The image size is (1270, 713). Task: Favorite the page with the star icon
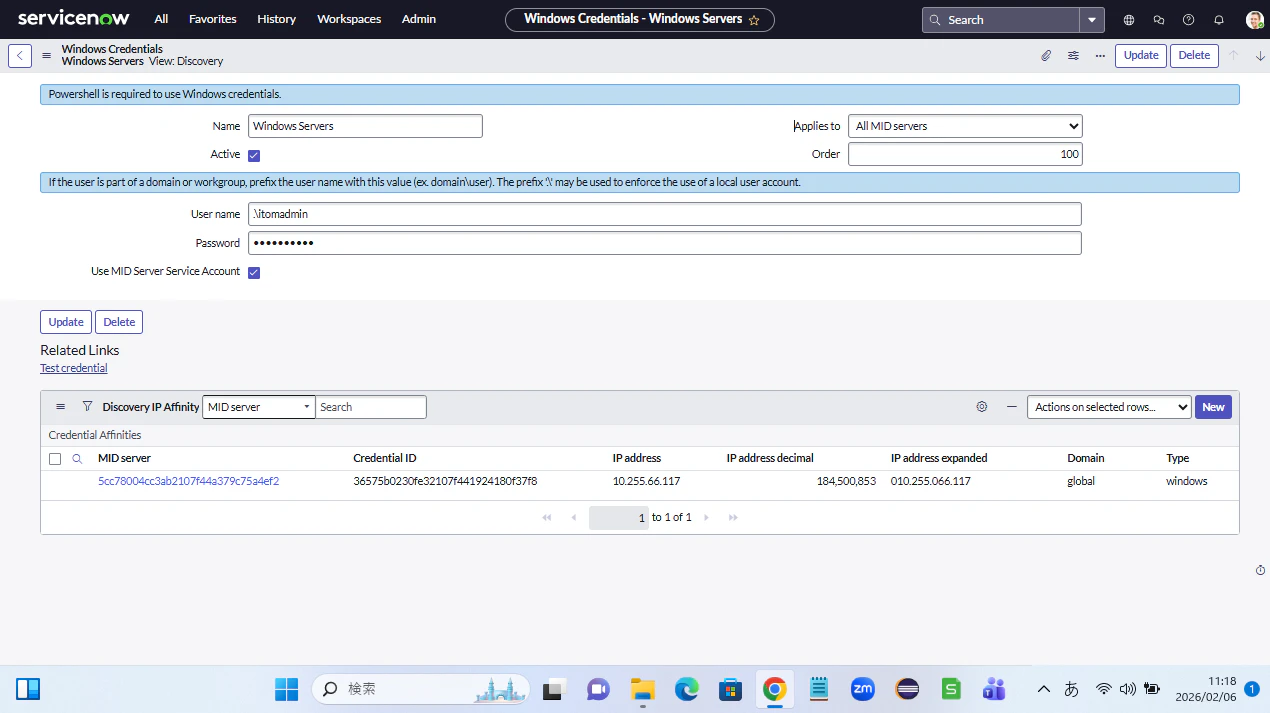coord(754,20)
